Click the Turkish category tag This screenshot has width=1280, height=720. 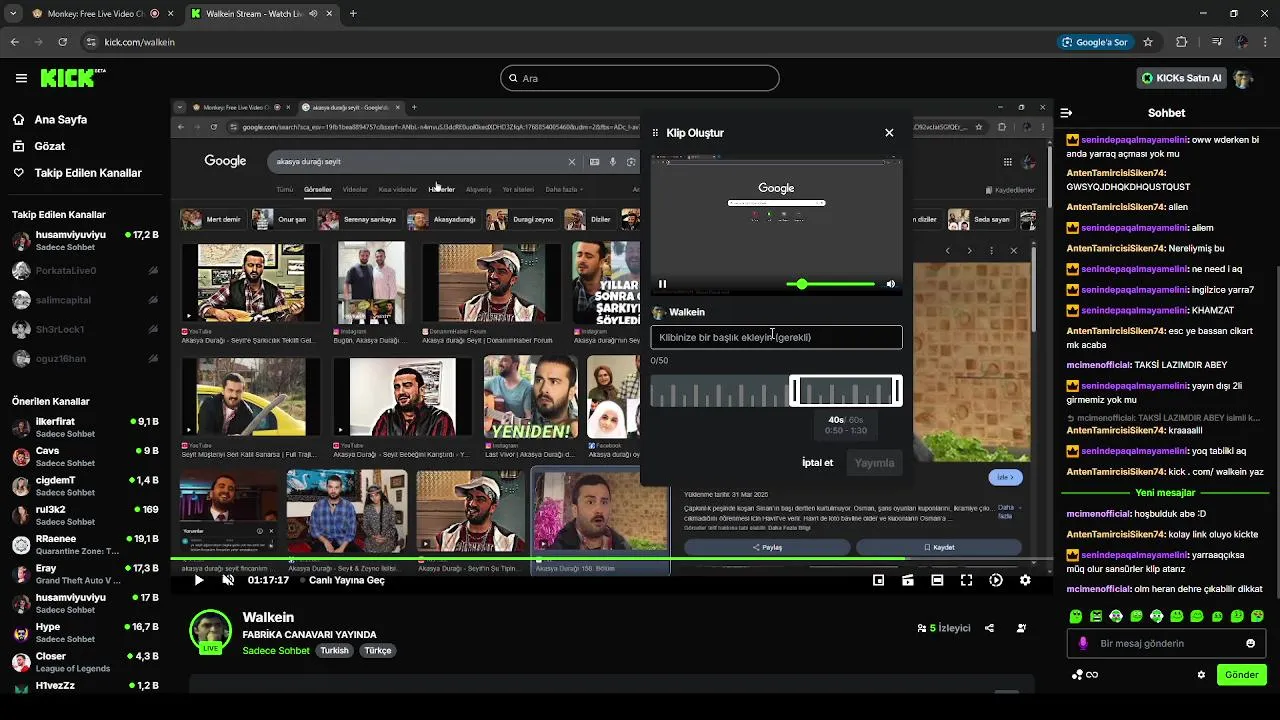(x=334, y=650)
